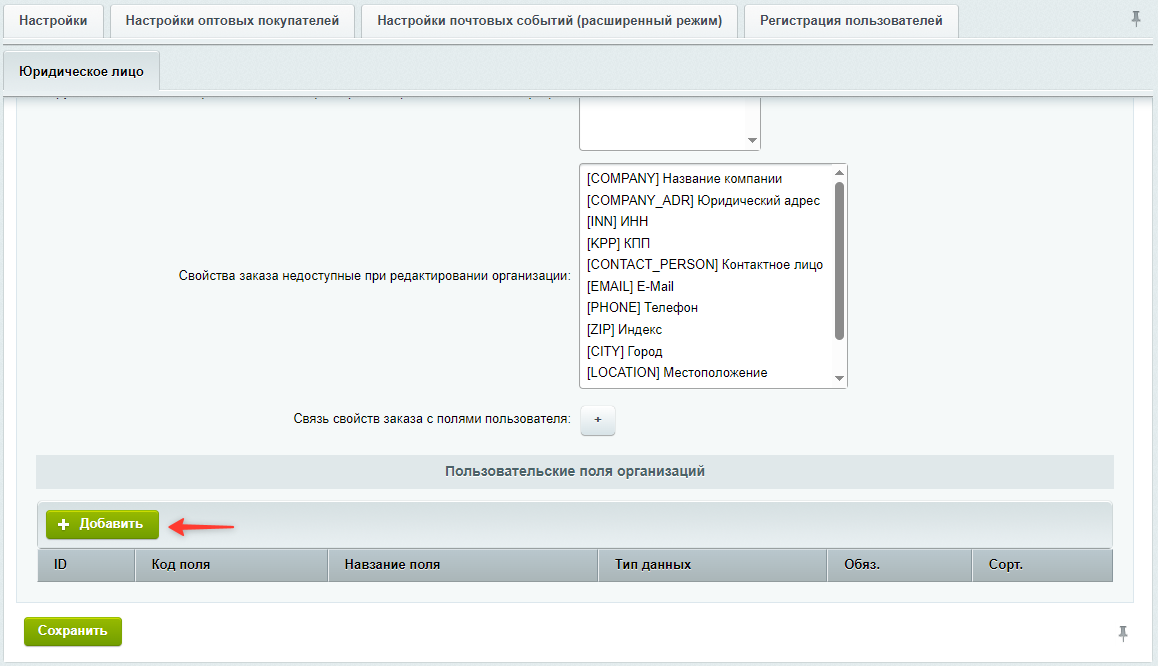Click the Обяз. column header
Image resolution: width=1158 pixels, height=666 pixels.
coord(900,565)
